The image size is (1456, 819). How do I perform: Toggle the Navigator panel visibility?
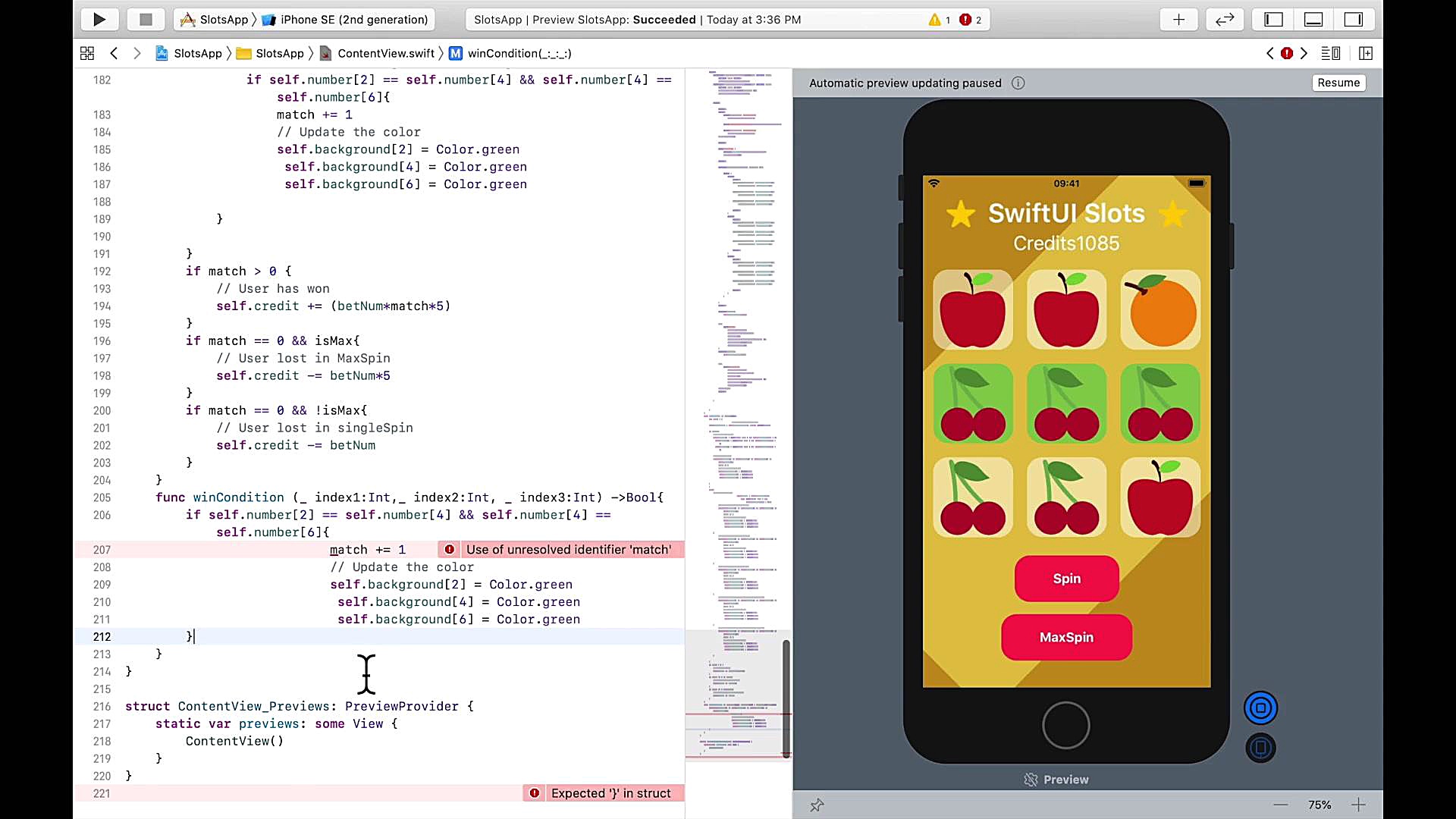(1272, 19)
